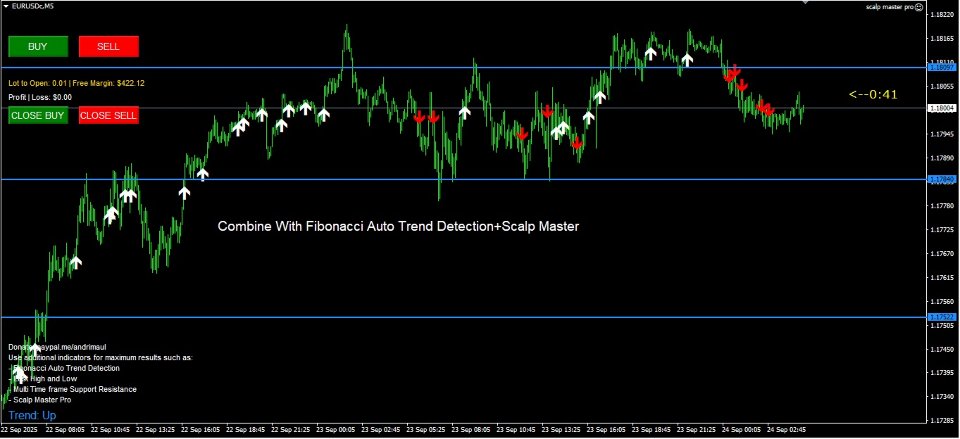Open the EURUSDc,M5 chart dropdown arrow
The width and height of the screenshot is (960, 439).
(x=6, y=6)
